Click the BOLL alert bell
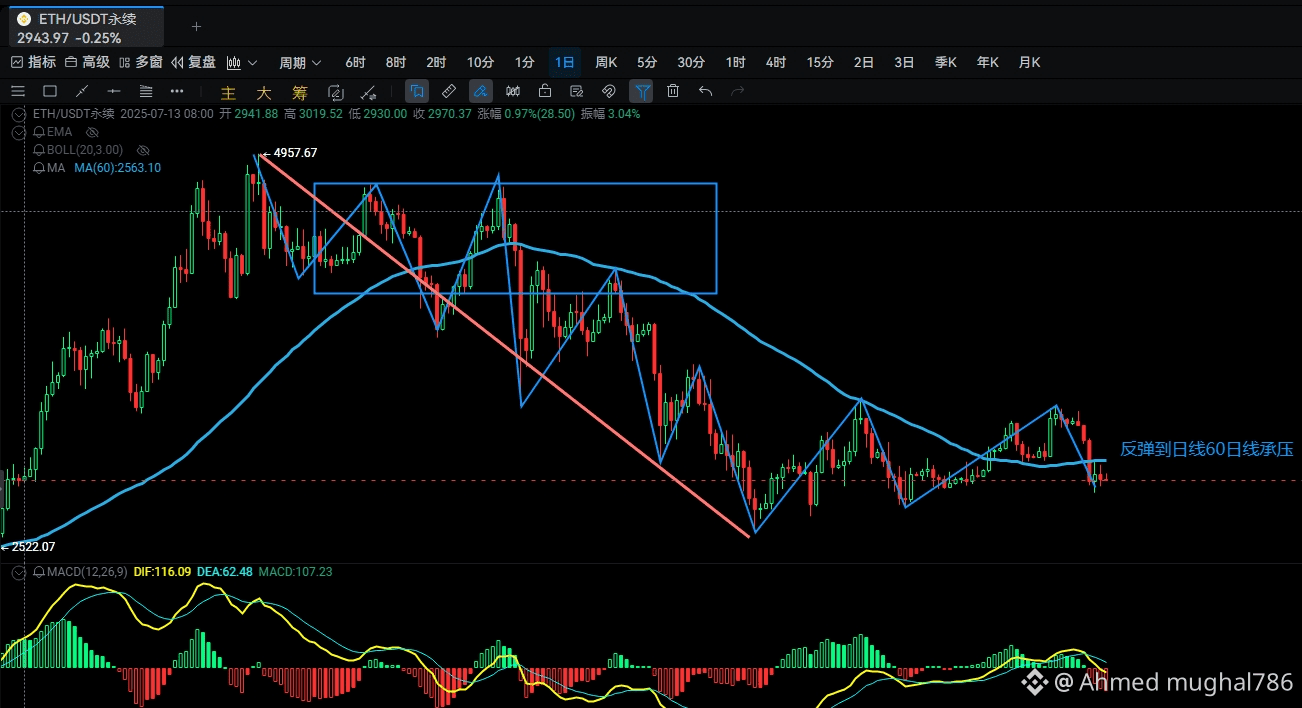The height and width of the screenshot is (708, 1302). coord(39,150)
